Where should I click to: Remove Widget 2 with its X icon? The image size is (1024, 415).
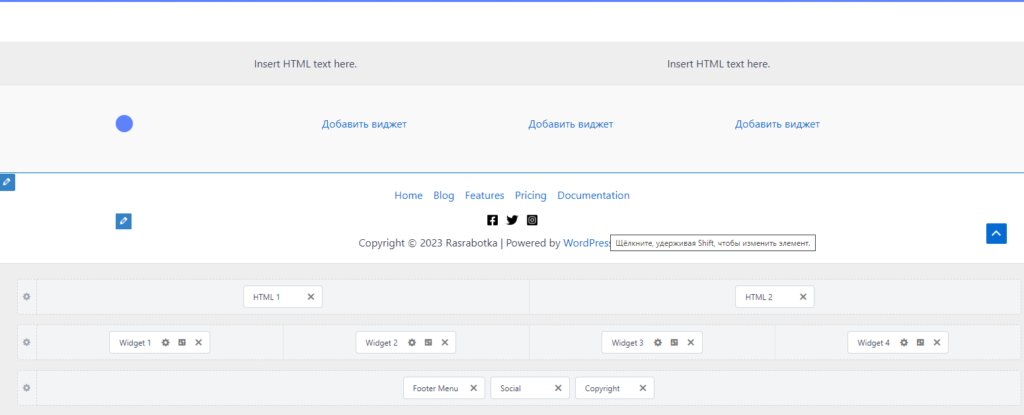[x=445, y=342]
